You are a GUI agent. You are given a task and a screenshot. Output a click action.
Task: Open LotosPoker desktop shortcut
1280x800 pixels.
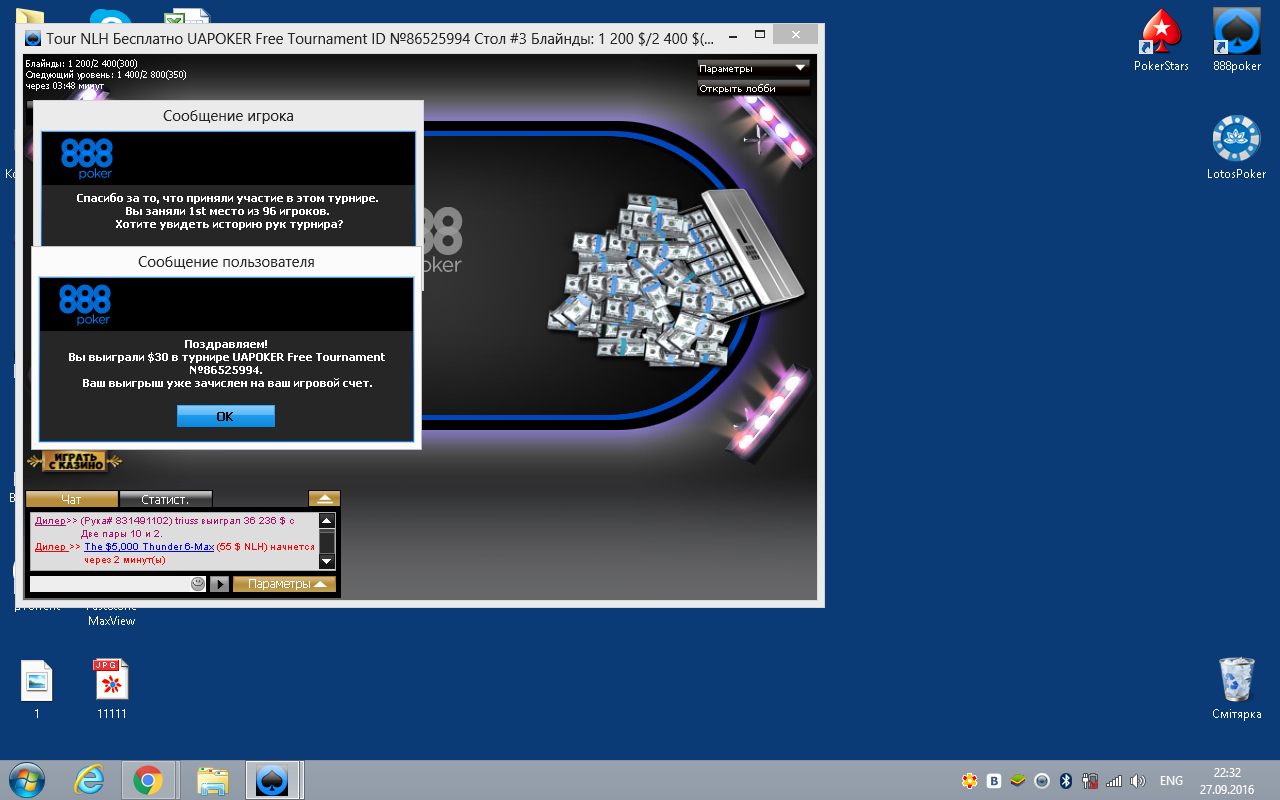pos(1237,147)
